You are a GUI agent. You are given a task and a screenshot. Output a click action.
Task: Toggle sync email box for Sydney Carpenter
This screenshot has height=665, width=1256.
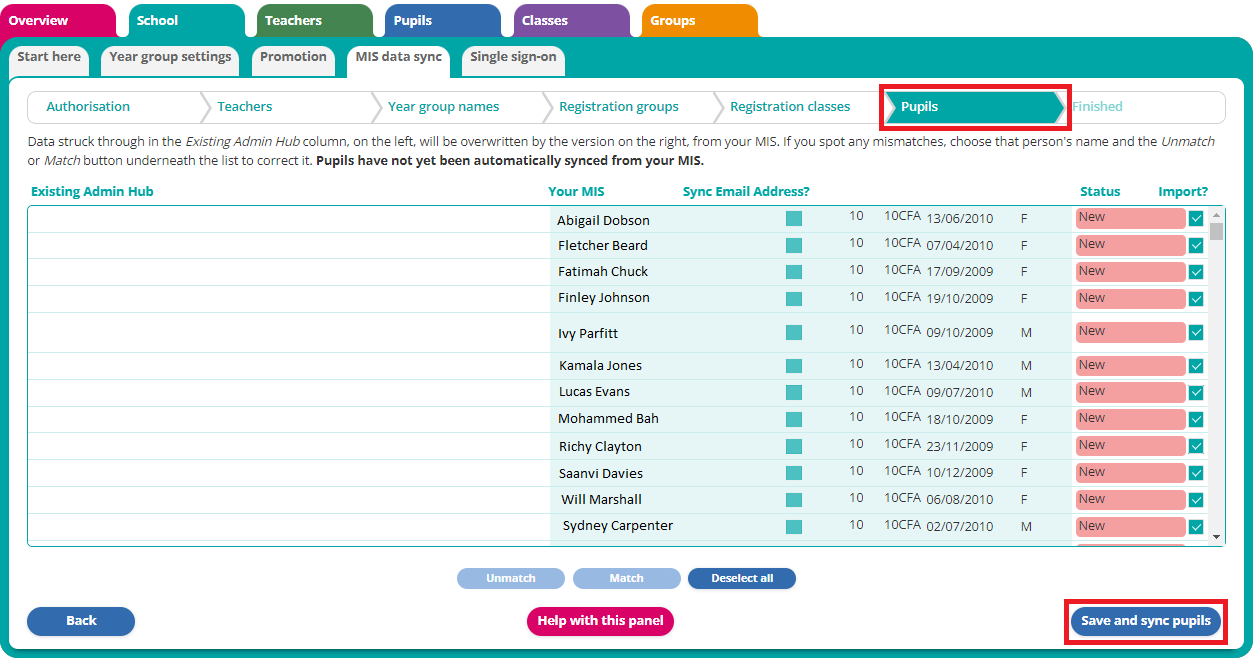pos(794,527)
